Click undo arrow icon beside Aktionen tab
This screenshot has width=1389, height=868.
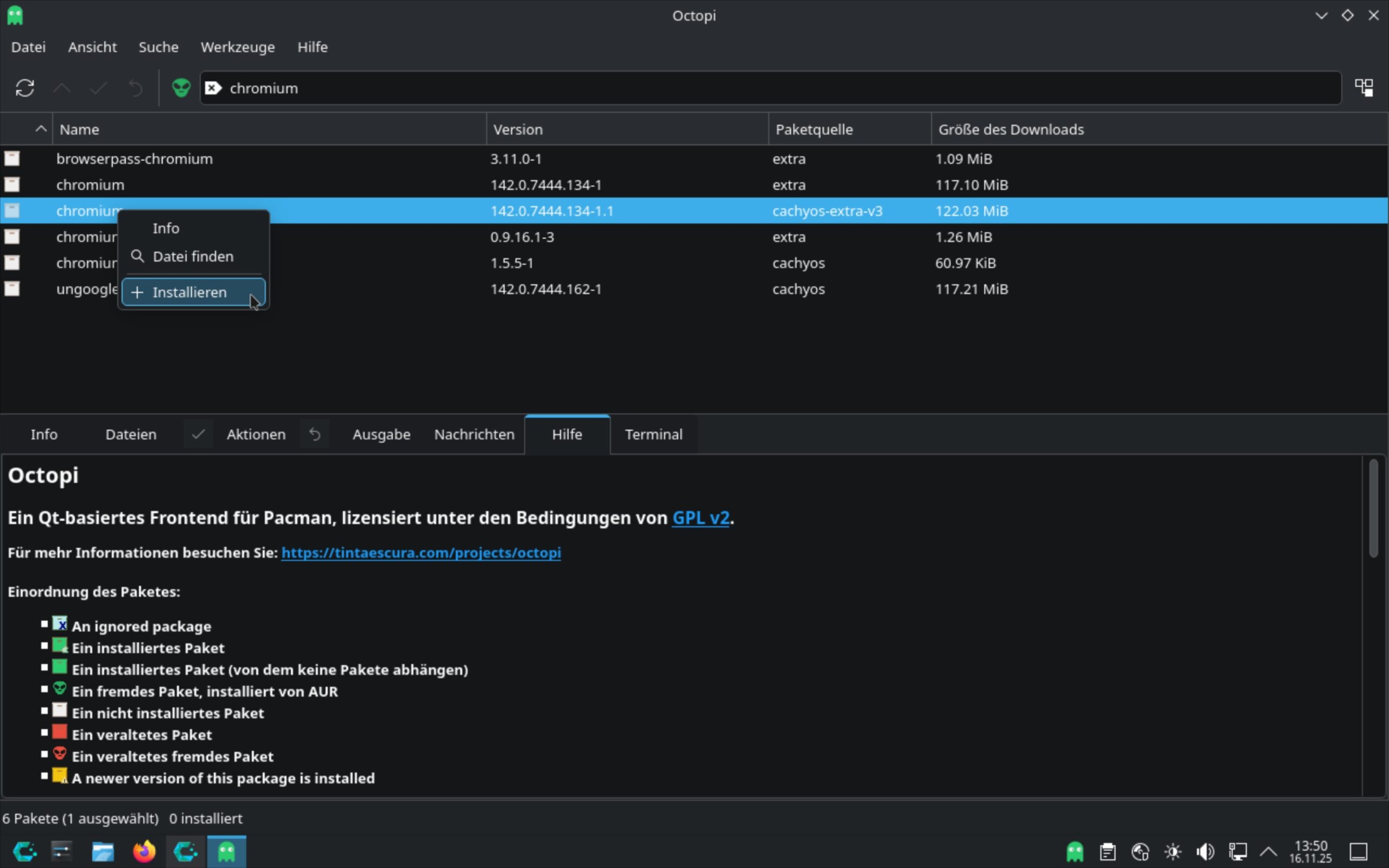[x=315, y=435]
